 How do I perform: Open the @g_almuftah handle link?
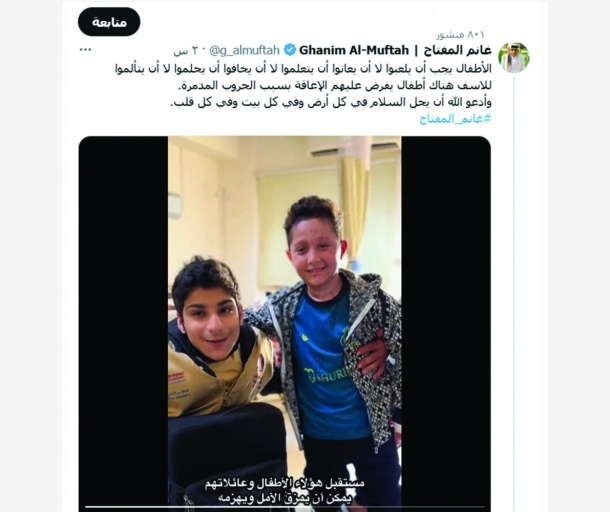245,50
